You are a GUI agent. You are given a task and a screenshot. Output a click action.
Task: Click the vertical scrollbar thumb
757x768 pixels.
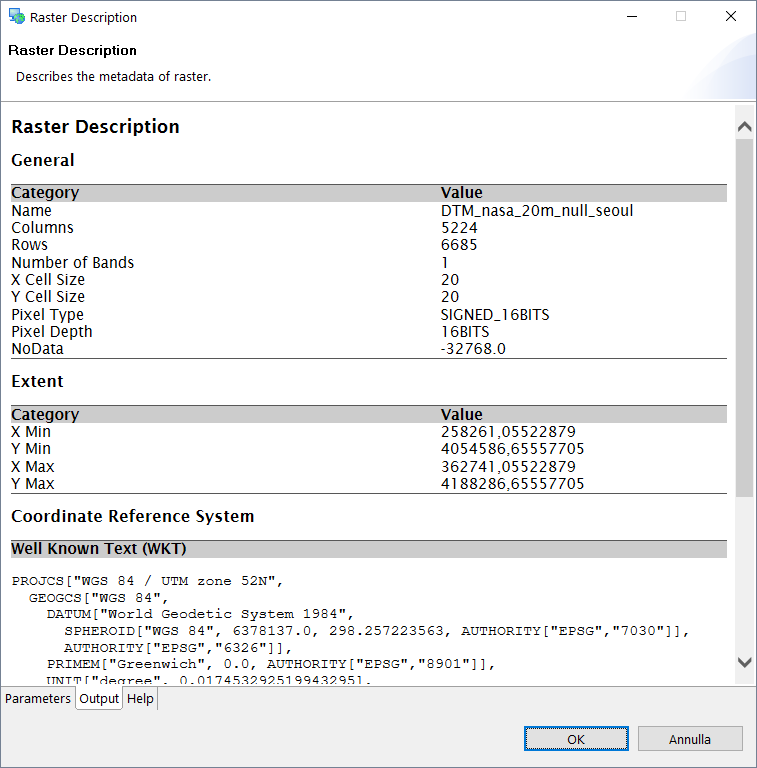pos(744,318)
